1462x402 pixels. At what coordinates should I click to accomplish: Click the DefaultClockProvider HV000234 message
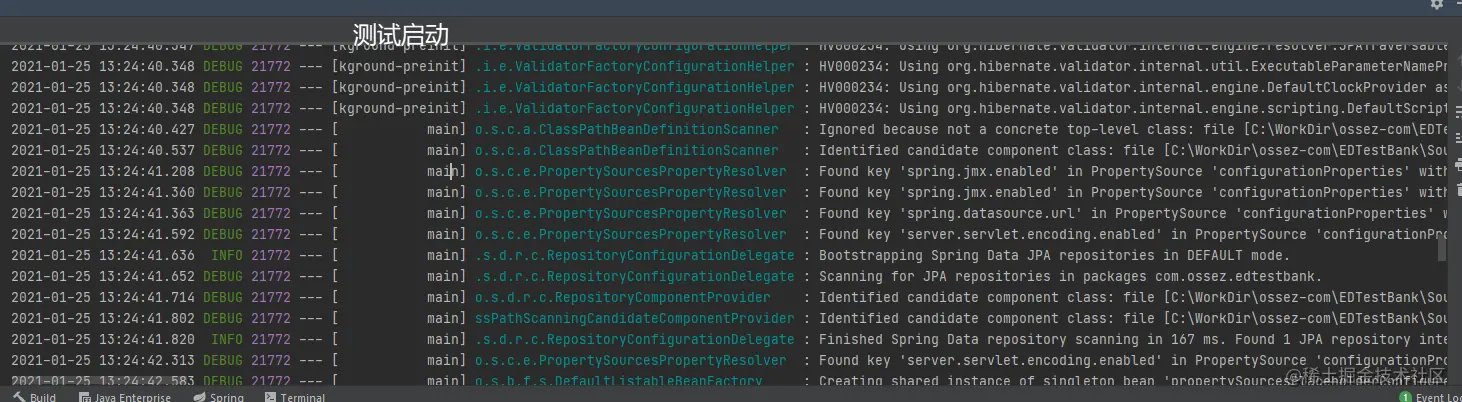[x=1134, y=87]
